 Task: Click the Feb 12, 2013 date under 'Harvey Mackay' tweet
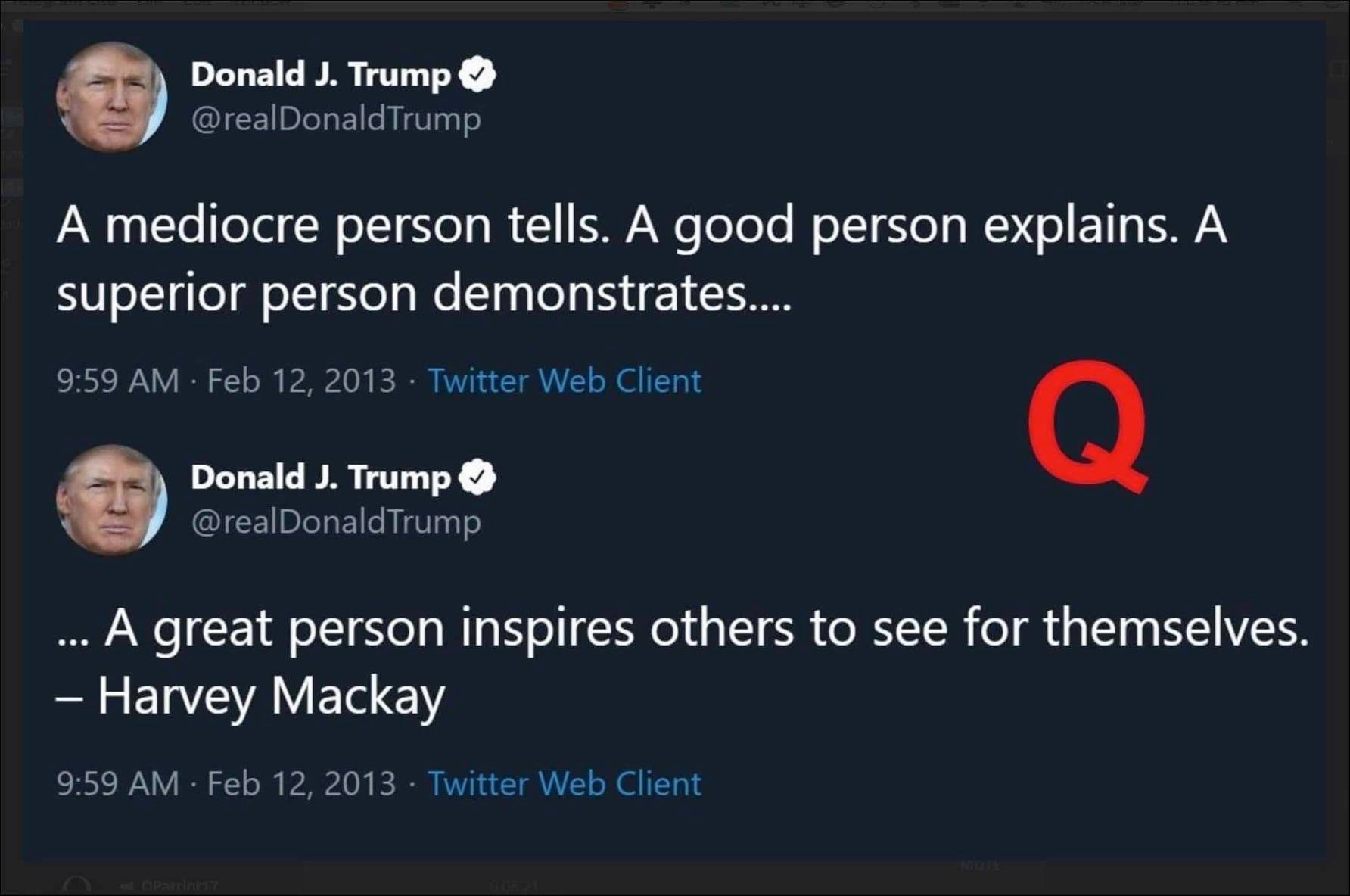pyautogui.click(x=301, y=783)
